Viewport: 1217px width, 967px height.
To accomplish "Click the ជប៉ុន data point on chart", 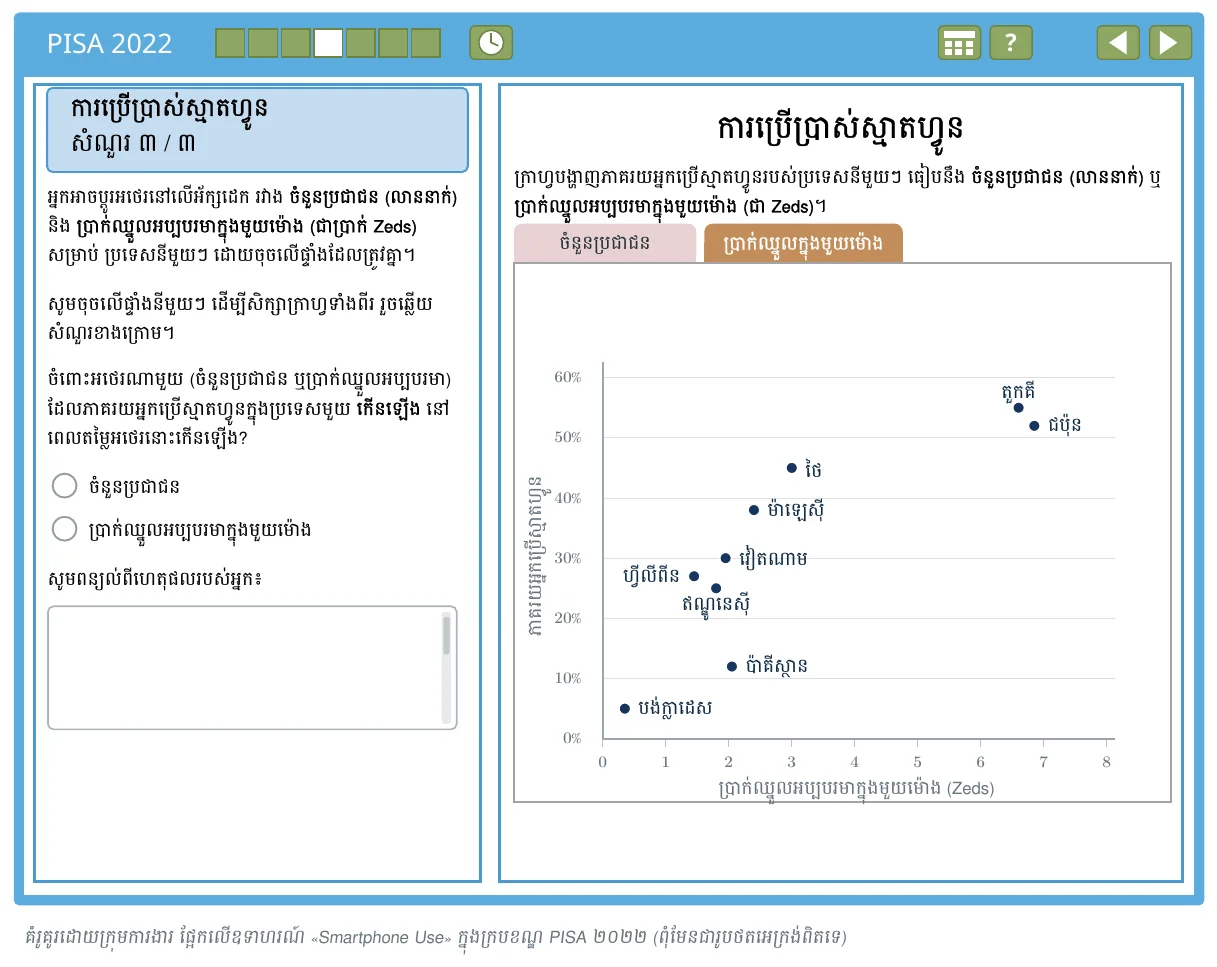I will coord(1034,425).
